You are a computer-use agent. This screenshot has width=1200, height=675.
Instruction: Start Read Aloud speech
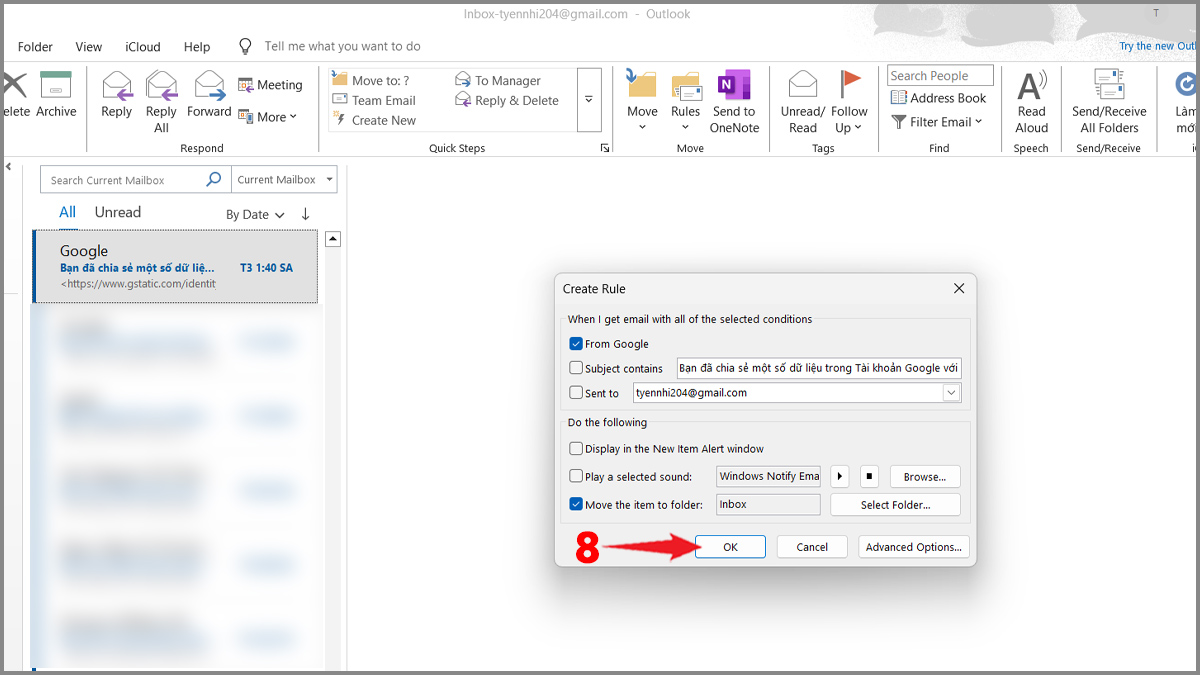pyautogui.click(x=1031, y=101)
